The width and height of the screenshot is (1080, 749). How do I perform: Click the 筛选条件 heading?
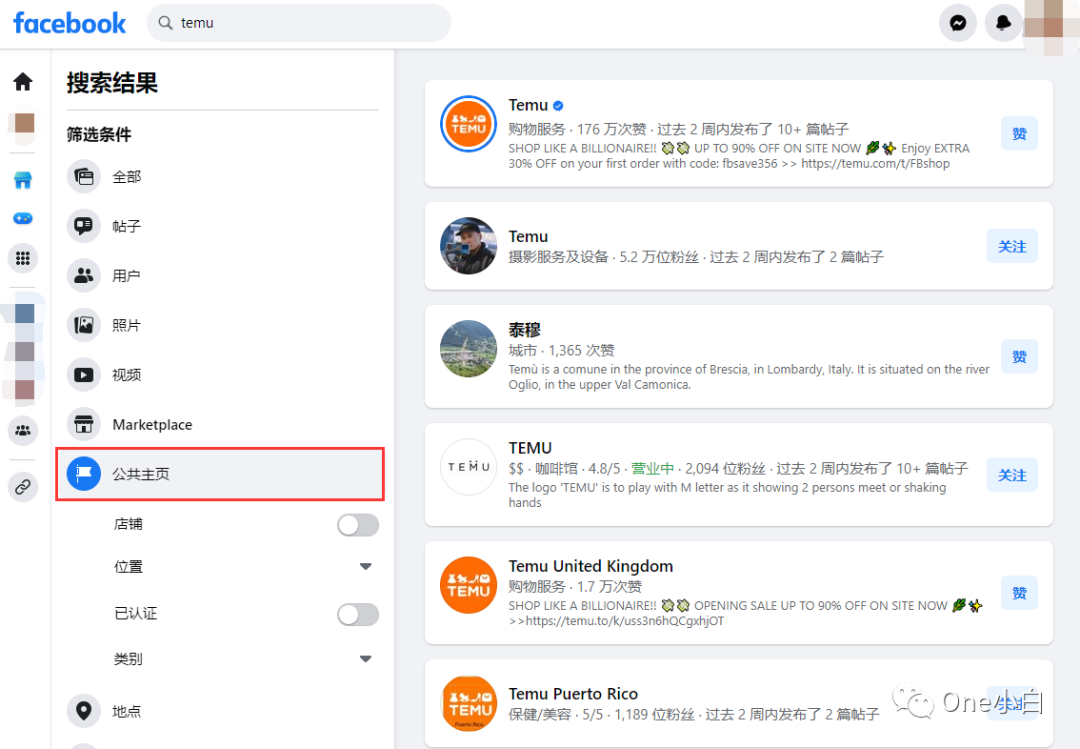99,134
